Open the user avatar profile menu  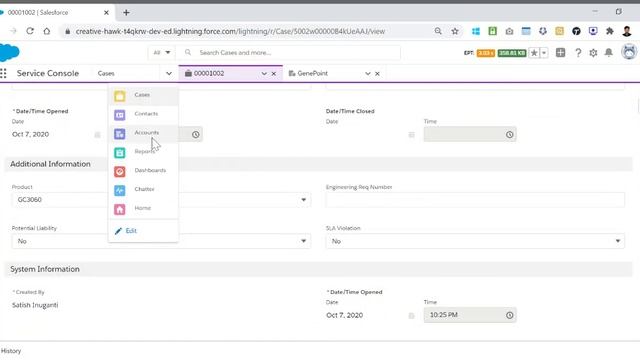pos(629,52)
